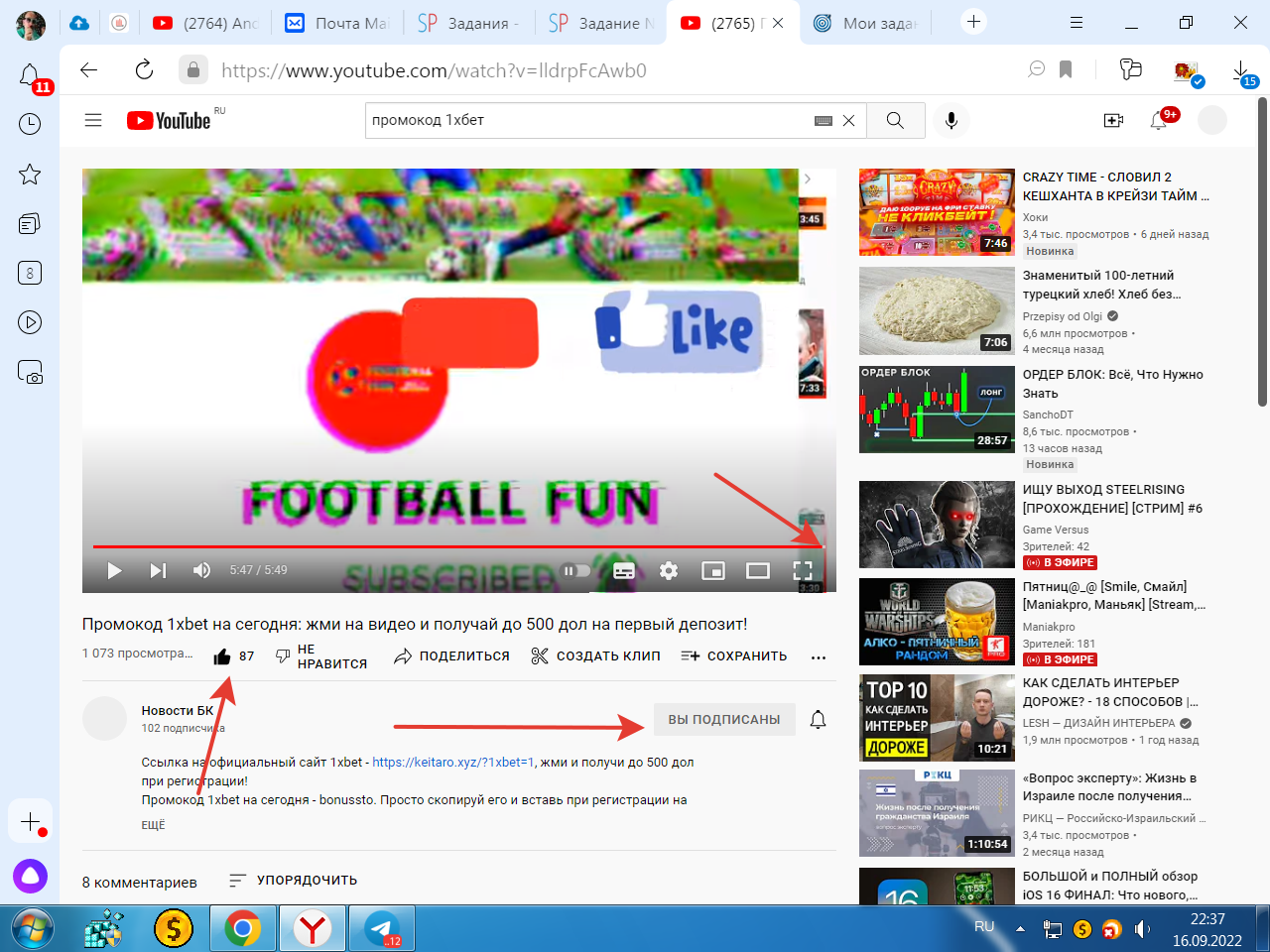Image resolution: width=1270 pixels, height=952 pixels.
Task: Mute the video volume
Action: coord(201,570)
